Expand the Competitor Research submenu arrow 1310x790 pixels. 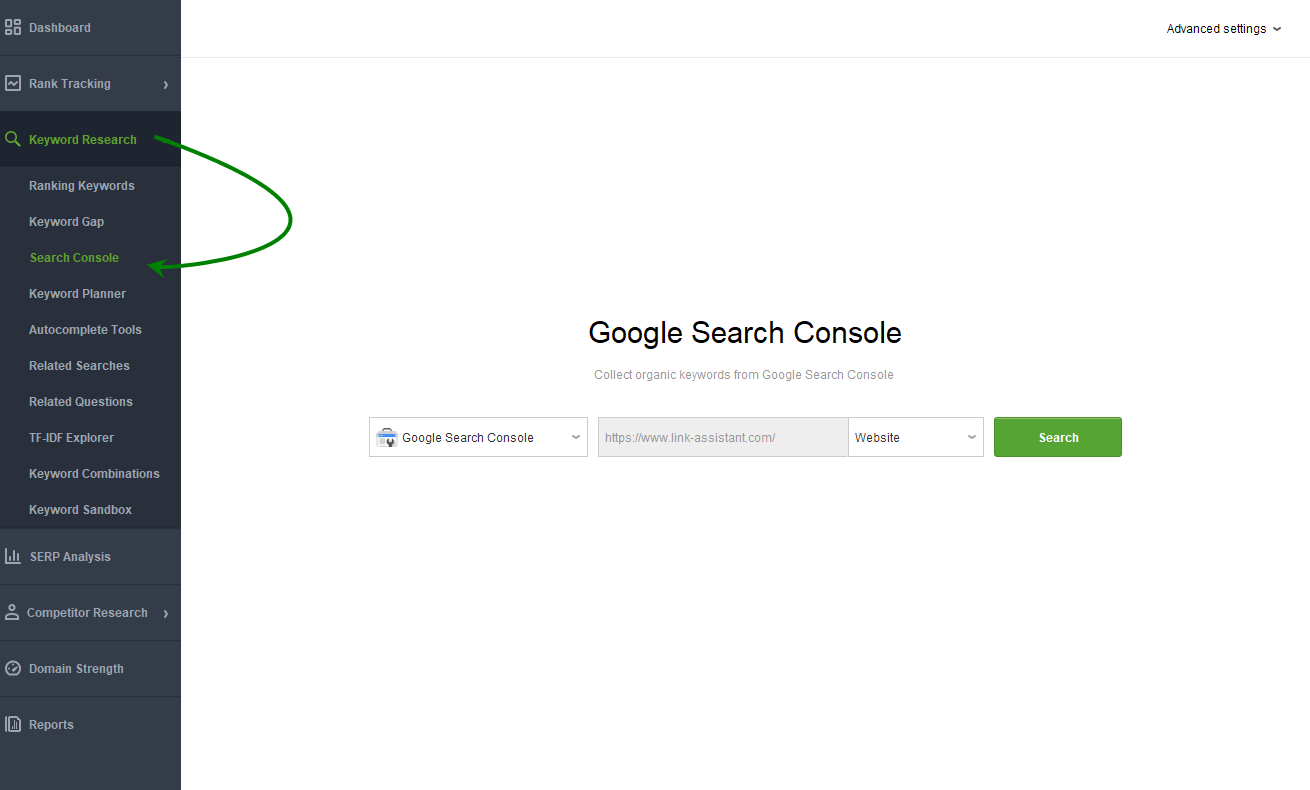(166, 613)
